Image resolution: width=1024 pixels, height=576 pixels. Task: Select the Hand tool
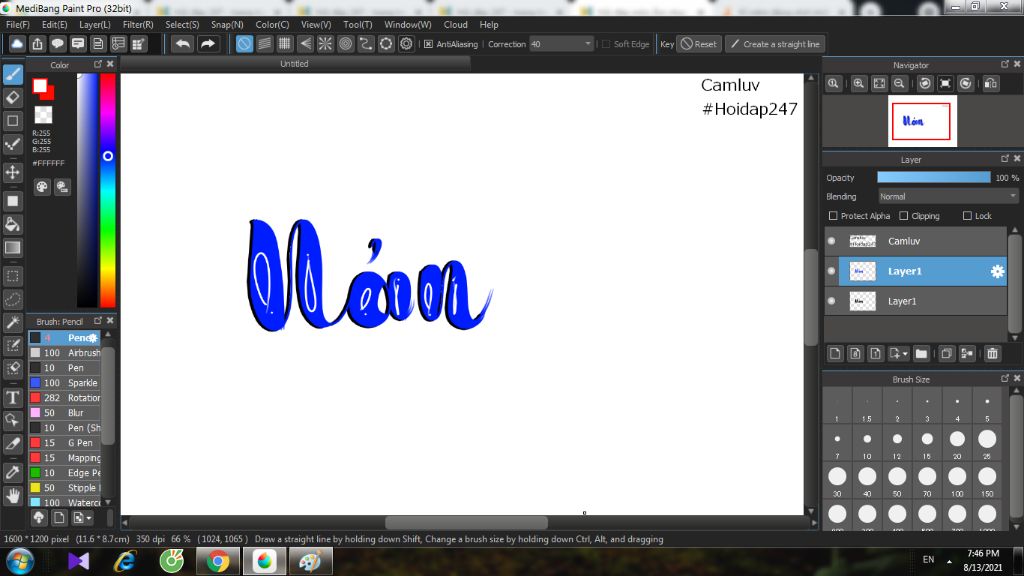[x=12, y=496]
